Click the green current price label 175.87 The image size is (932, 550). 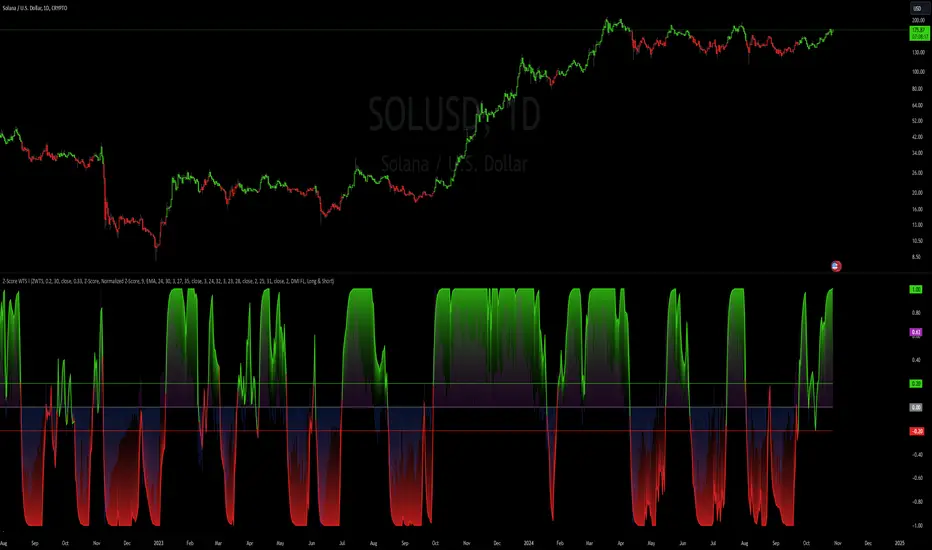pos(918,33)
